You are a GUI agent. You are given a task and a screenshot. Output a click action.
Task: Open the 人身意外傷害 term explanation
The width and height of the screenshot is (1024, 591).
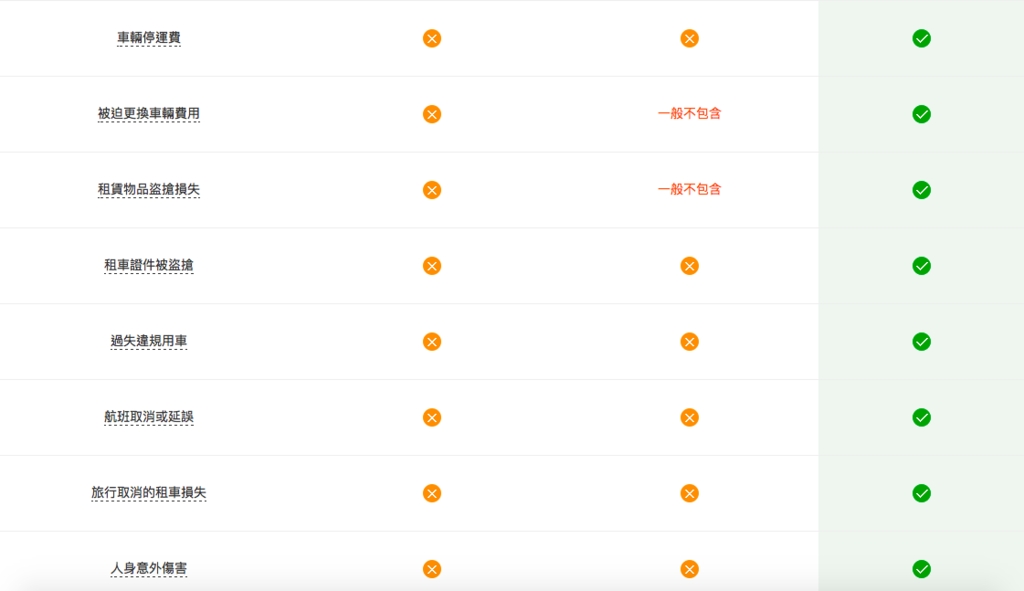click(149, 568)
